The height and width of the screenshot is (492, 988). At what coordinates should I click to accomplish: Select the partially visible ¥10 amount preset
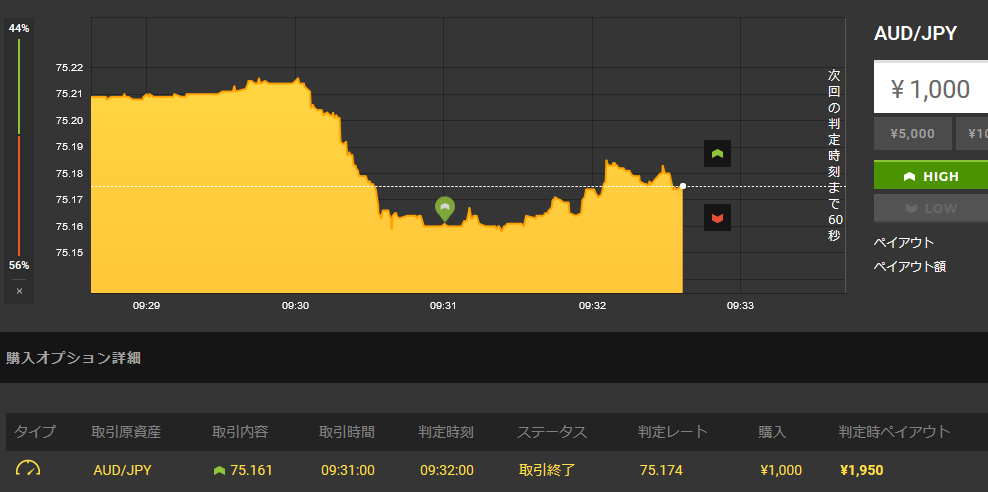pyautogui.click(x=972, y=134)
